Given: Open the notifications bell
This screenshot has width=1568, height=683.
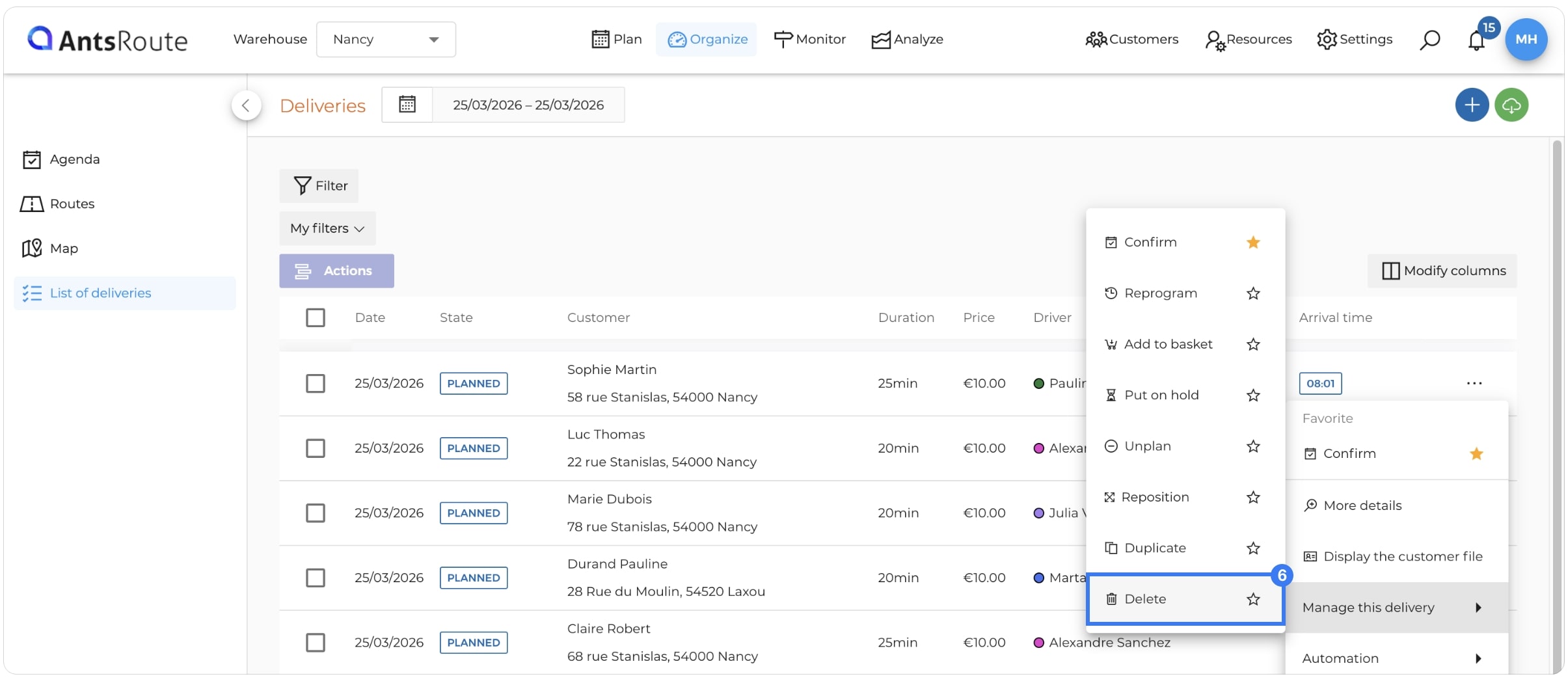Looking at the screenshot, I should (1476, 41).
